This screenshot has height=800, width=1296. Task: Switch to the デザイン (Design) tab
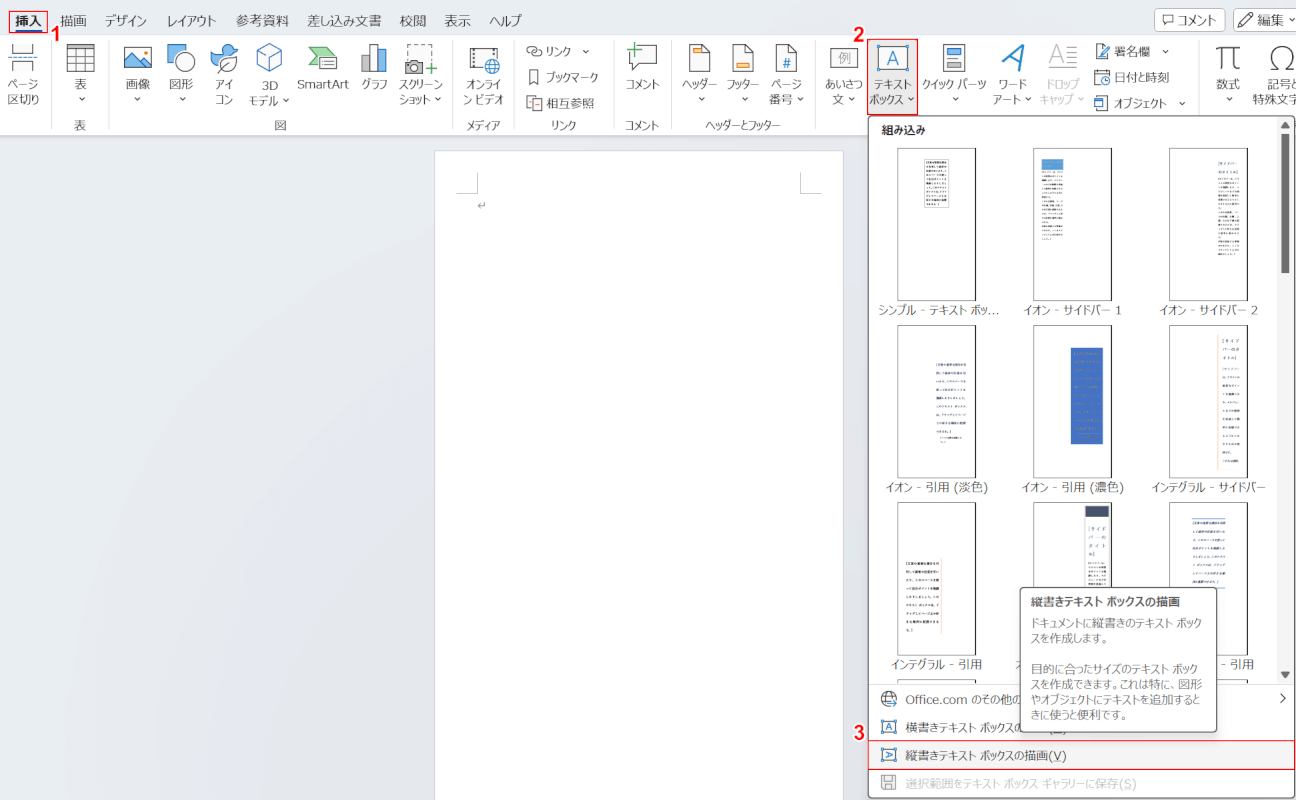coord(126,20)
